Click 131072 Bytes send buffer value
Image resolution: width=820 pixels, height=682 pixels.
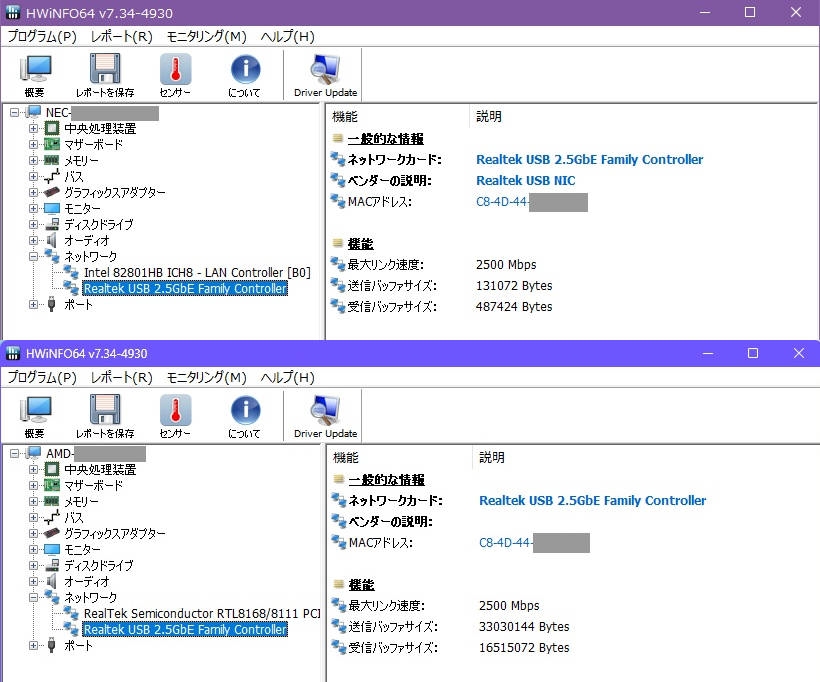(514, 286)
